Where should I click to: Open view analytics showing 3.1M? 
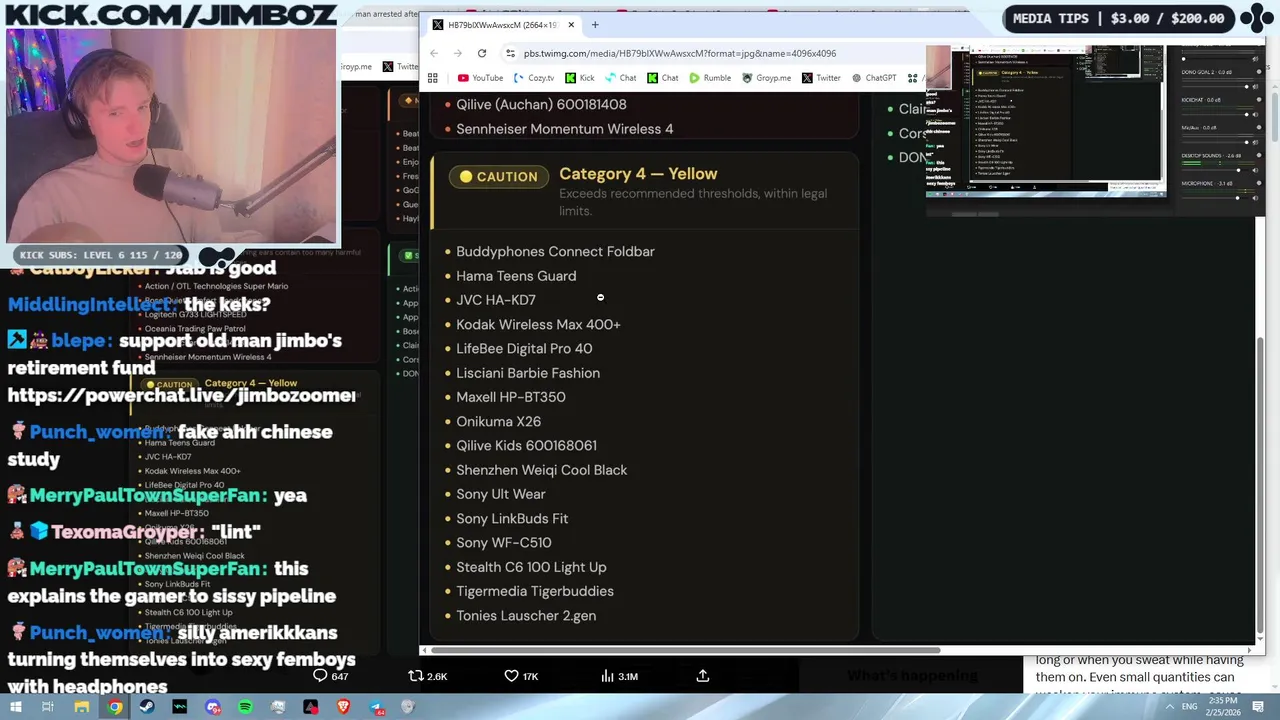pos(607,676)
